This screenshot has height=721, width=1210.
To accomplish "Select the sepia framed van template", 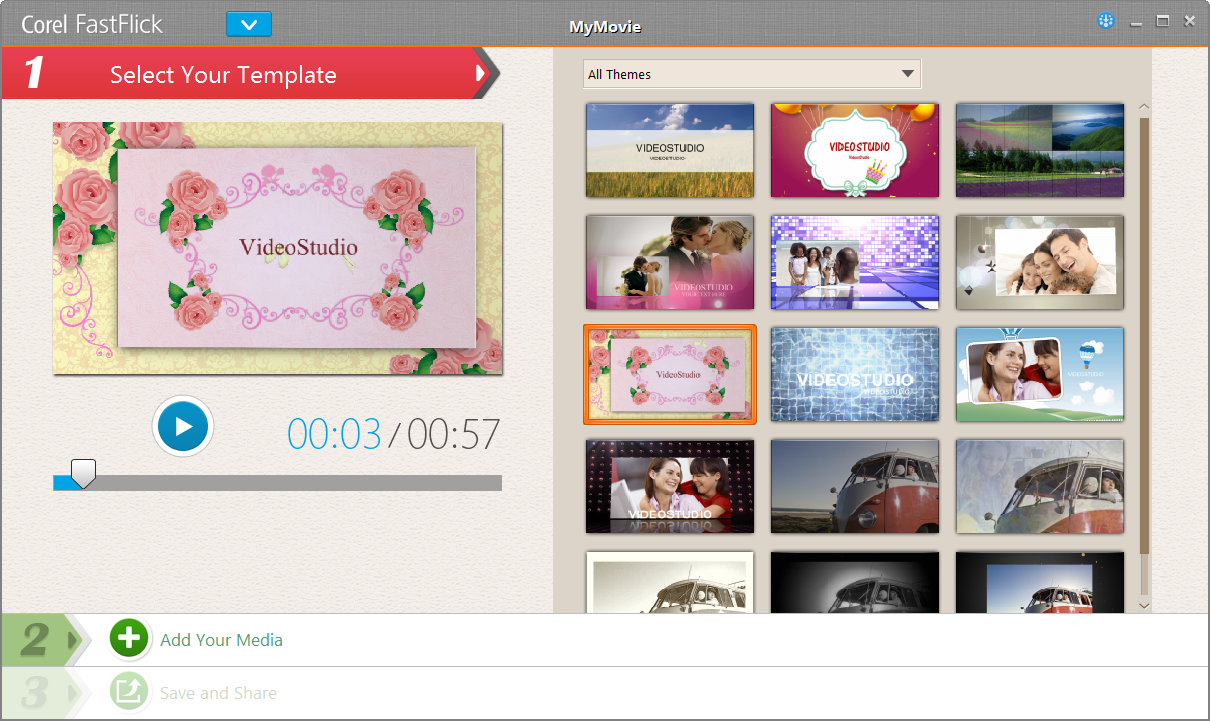I will [670, 582].
